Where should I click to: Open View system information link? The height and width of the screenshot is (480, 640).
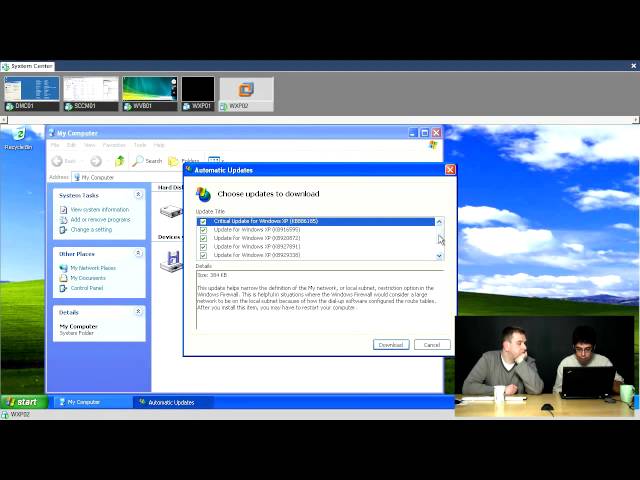click(100, 209)
